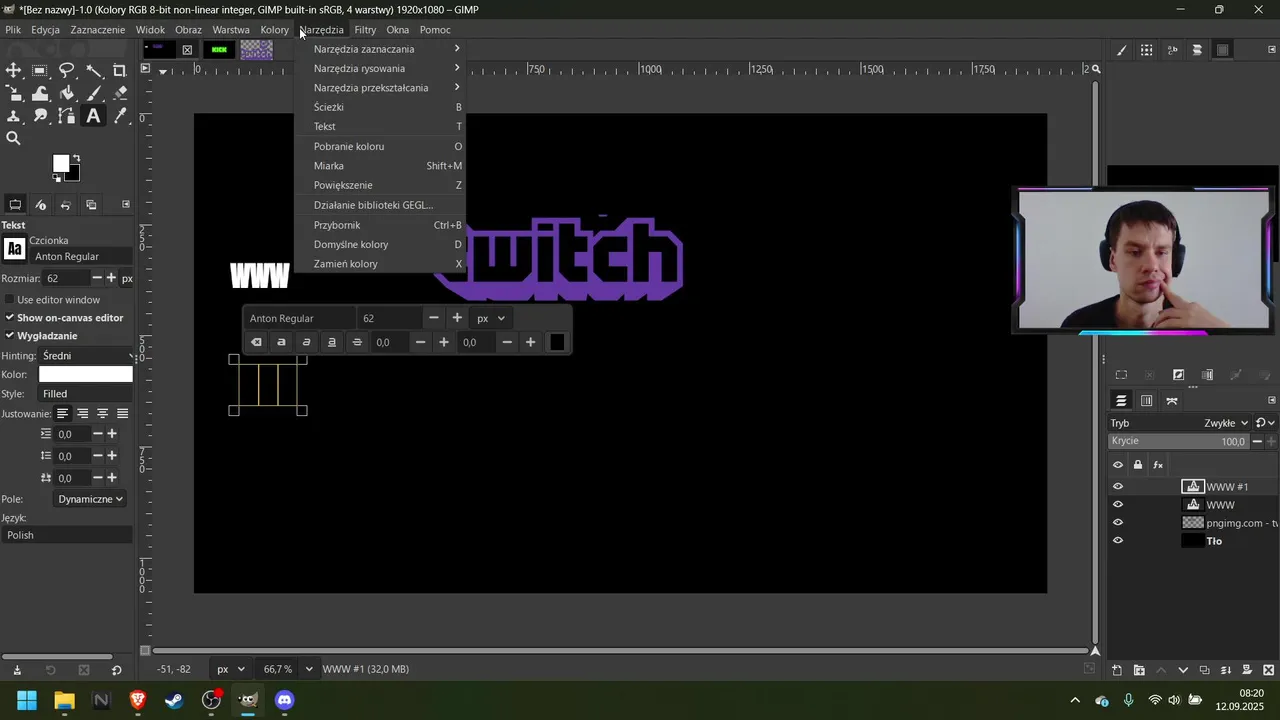Delete the selected layer
This screenshot has width=1280, height=720.
coord(1269,670)
